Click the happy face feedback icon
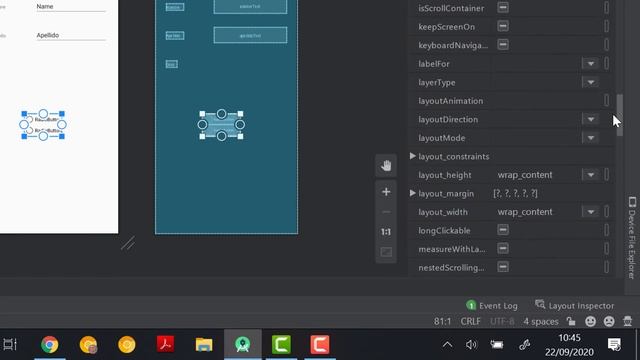The height and width of the screenshot is (360, 640). (x=590, y=322)
